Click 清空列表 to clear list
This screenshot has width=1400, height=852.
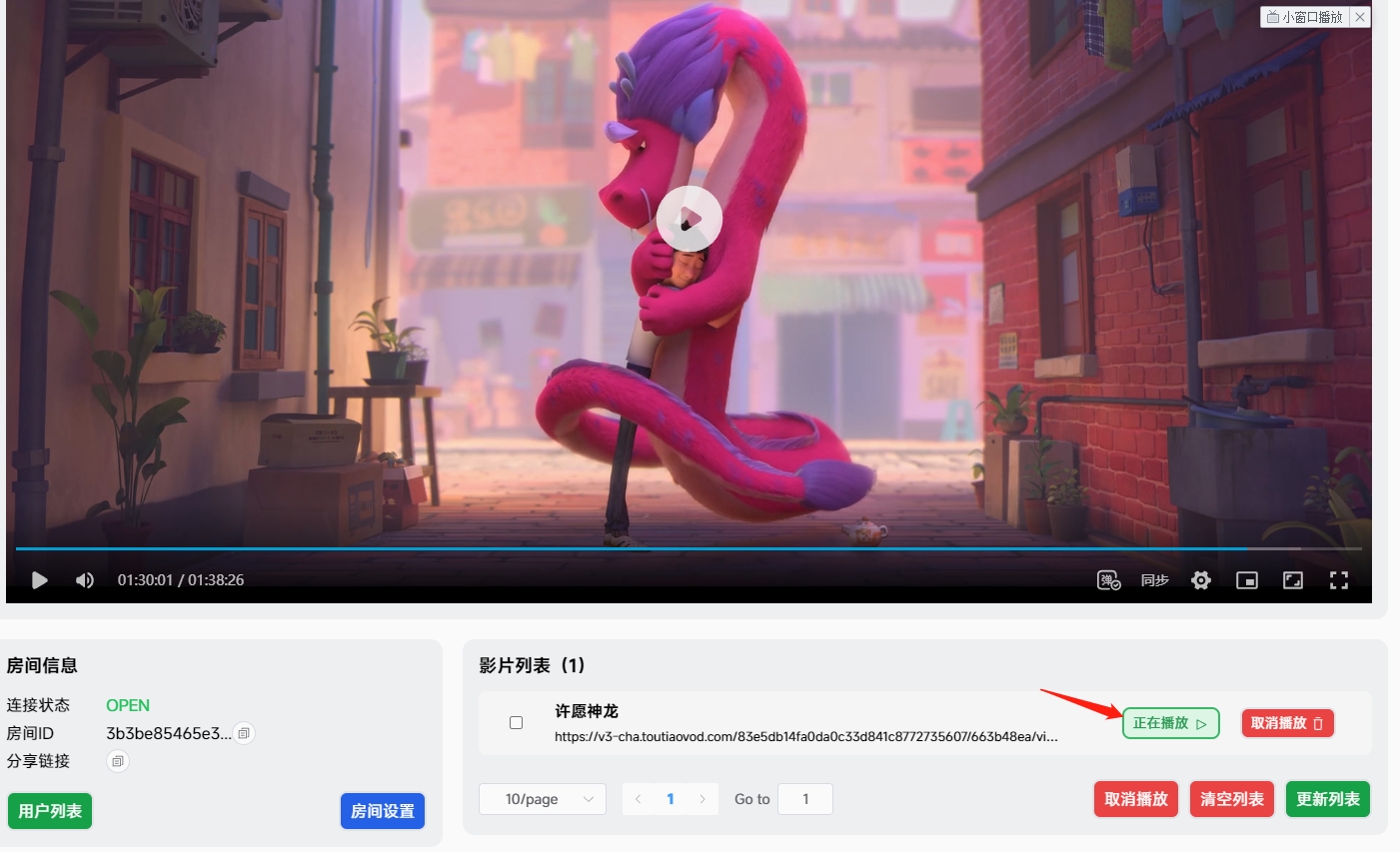click(x=1232, y=799)
